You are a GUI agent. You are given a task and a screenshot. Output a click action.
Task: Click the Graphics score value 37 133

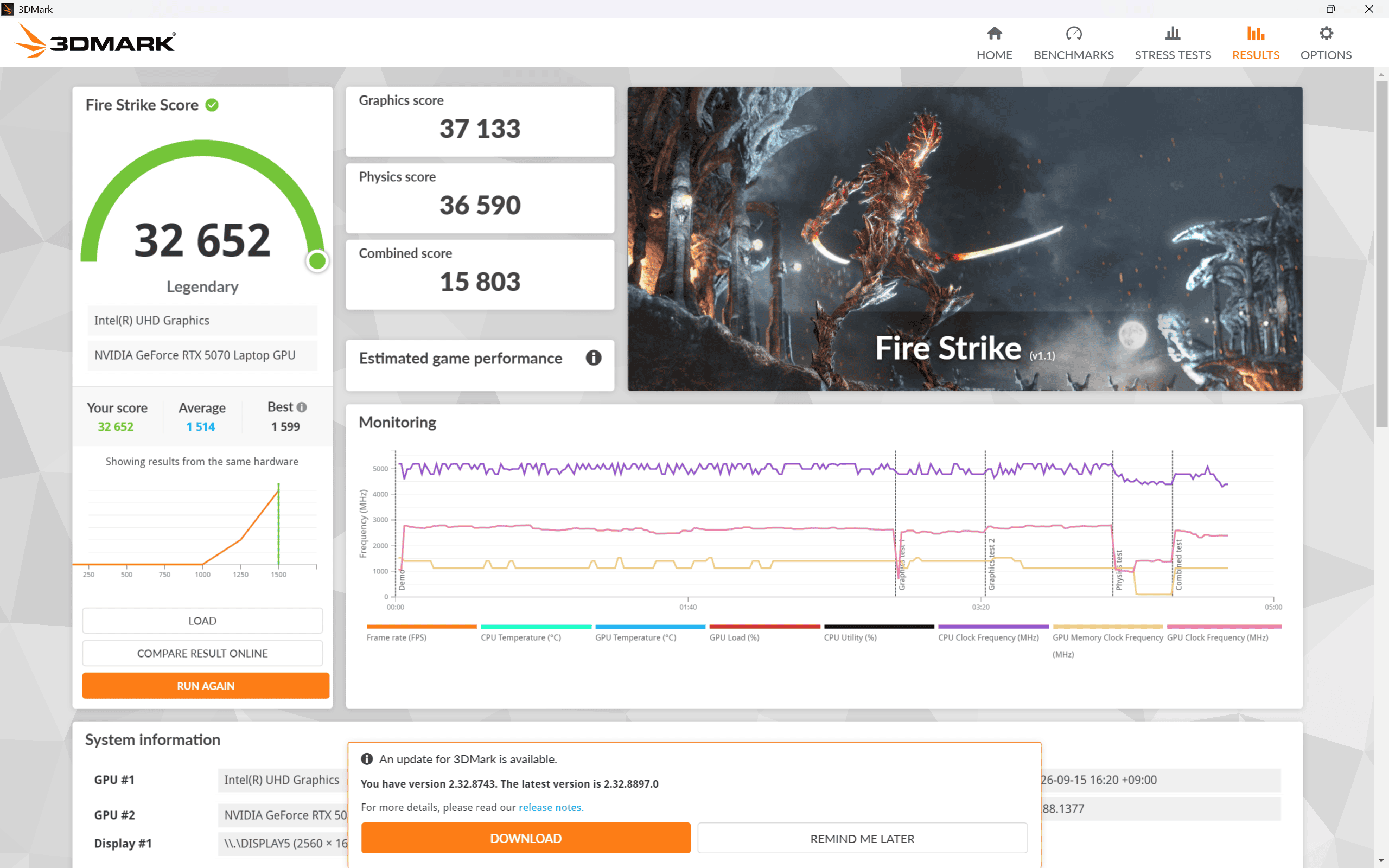pos(480,129)
